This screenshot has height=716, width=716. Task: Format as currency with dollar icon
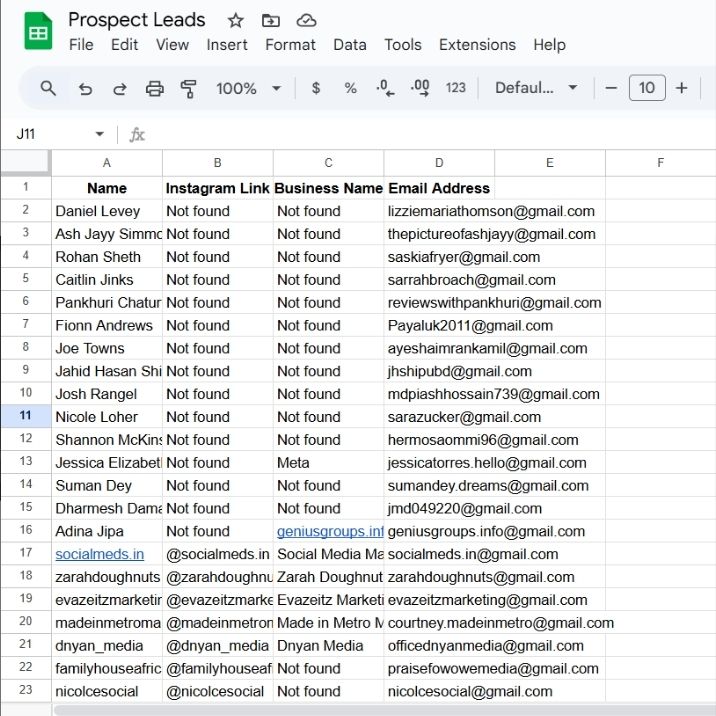tap(316, 88)
